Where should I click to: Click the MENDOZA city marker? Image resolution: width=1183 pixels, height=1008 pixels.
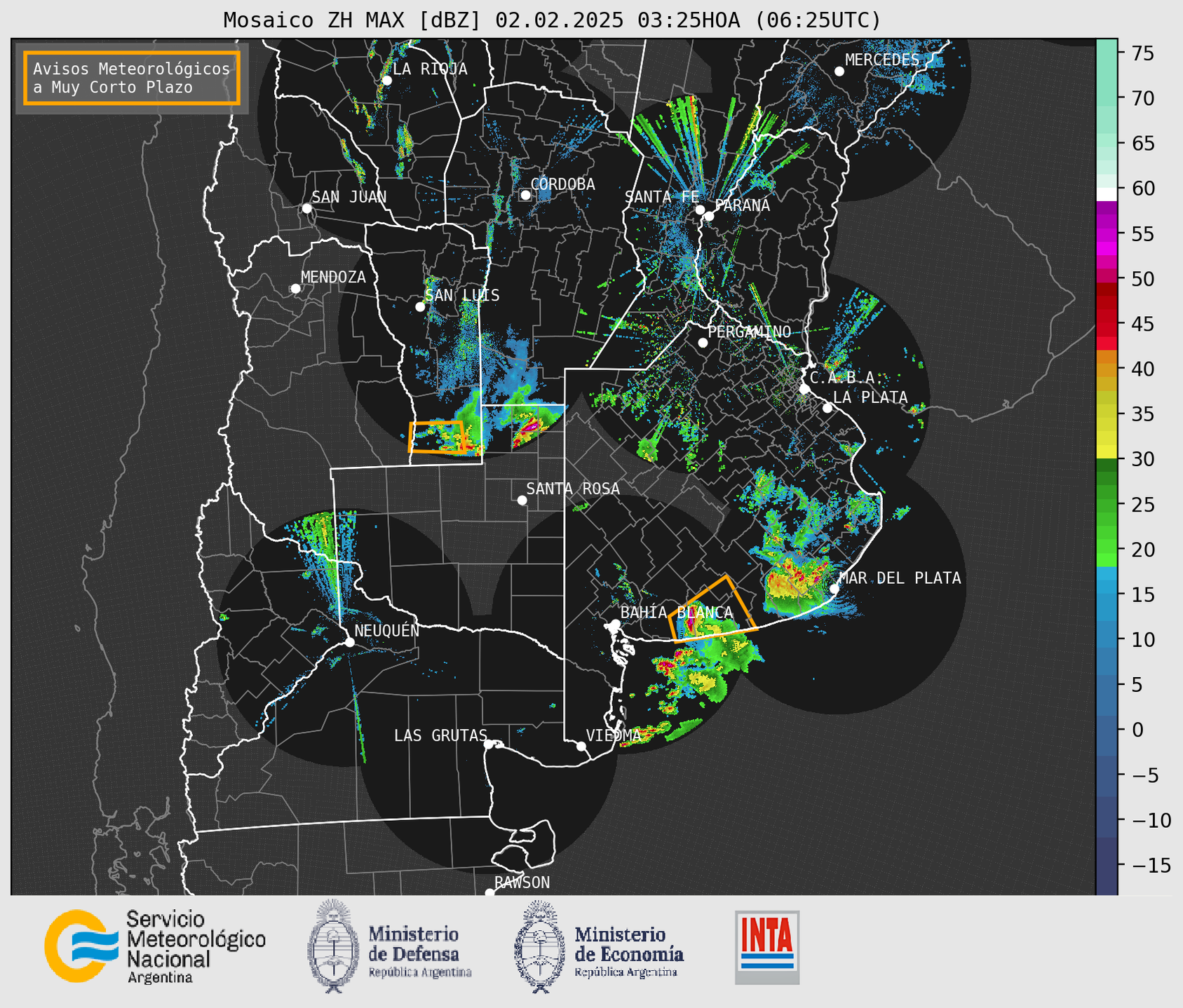295,289
